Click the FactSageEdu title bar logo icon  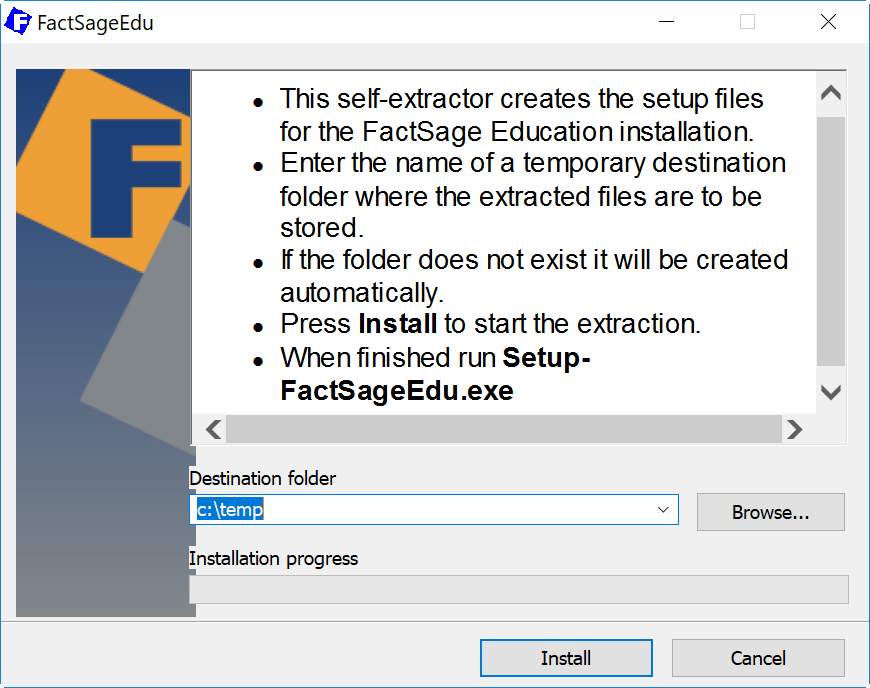(x=18, y=22)
